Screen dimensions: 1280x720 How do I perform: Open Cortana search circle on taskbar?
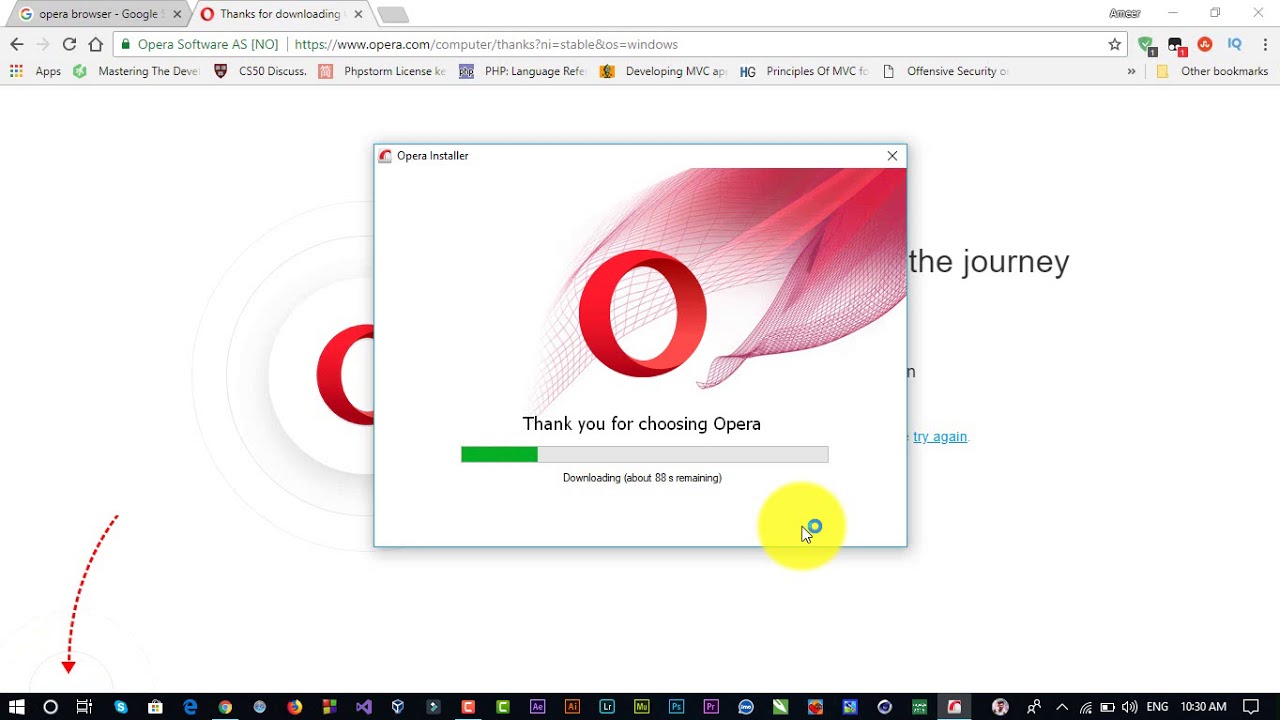50,707
